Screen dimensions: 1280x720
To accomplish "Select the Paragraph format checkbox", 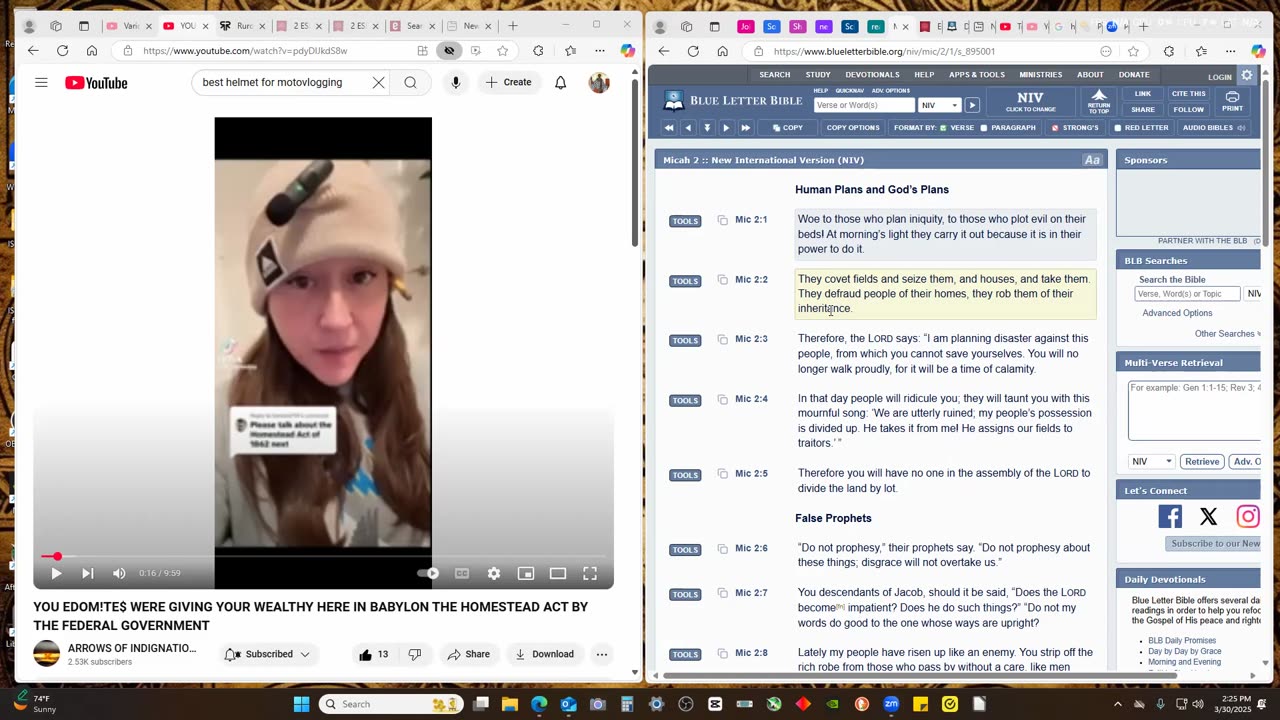I will click(x=983, y=128).
